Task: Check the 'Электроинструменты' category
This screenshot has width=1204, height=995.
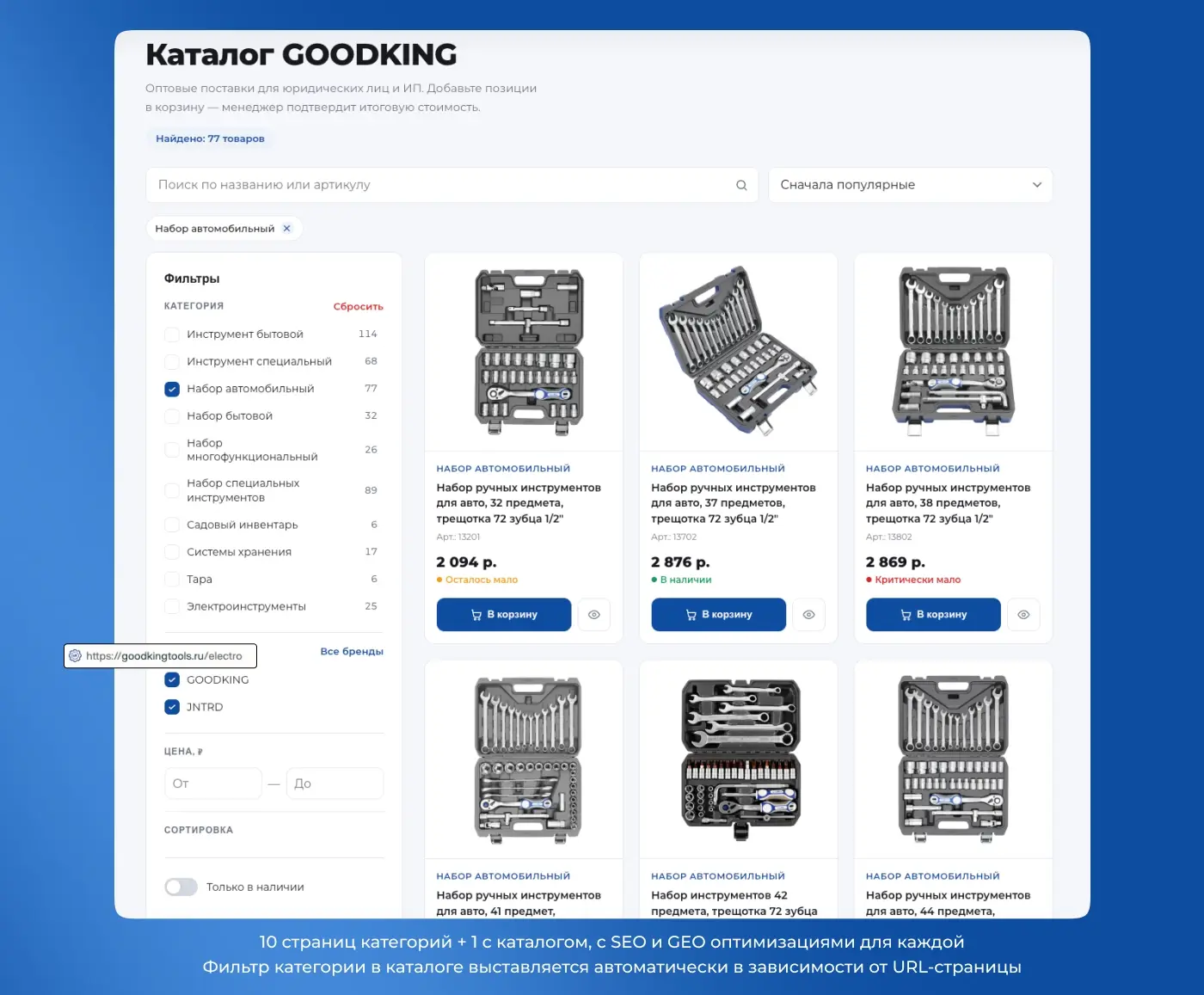Action: click(x=172, y=606)
